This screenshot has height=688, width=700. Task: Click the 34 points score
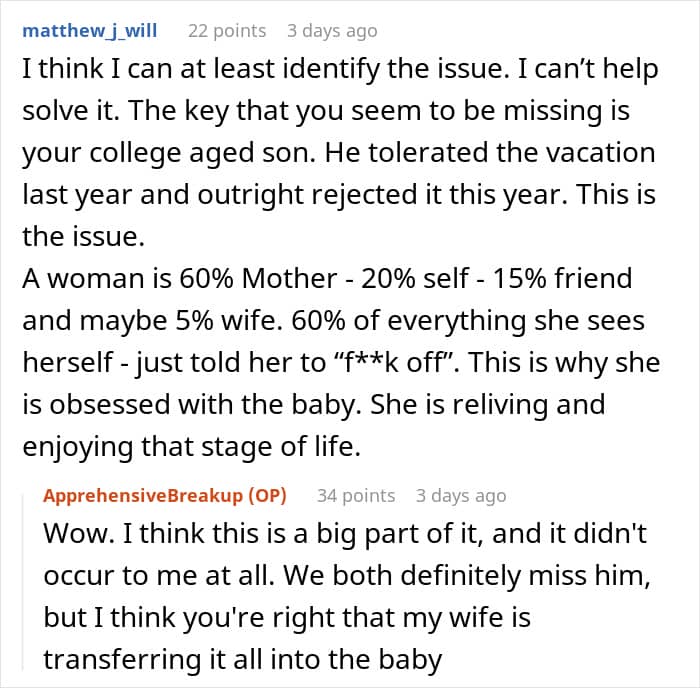[356, 495]
